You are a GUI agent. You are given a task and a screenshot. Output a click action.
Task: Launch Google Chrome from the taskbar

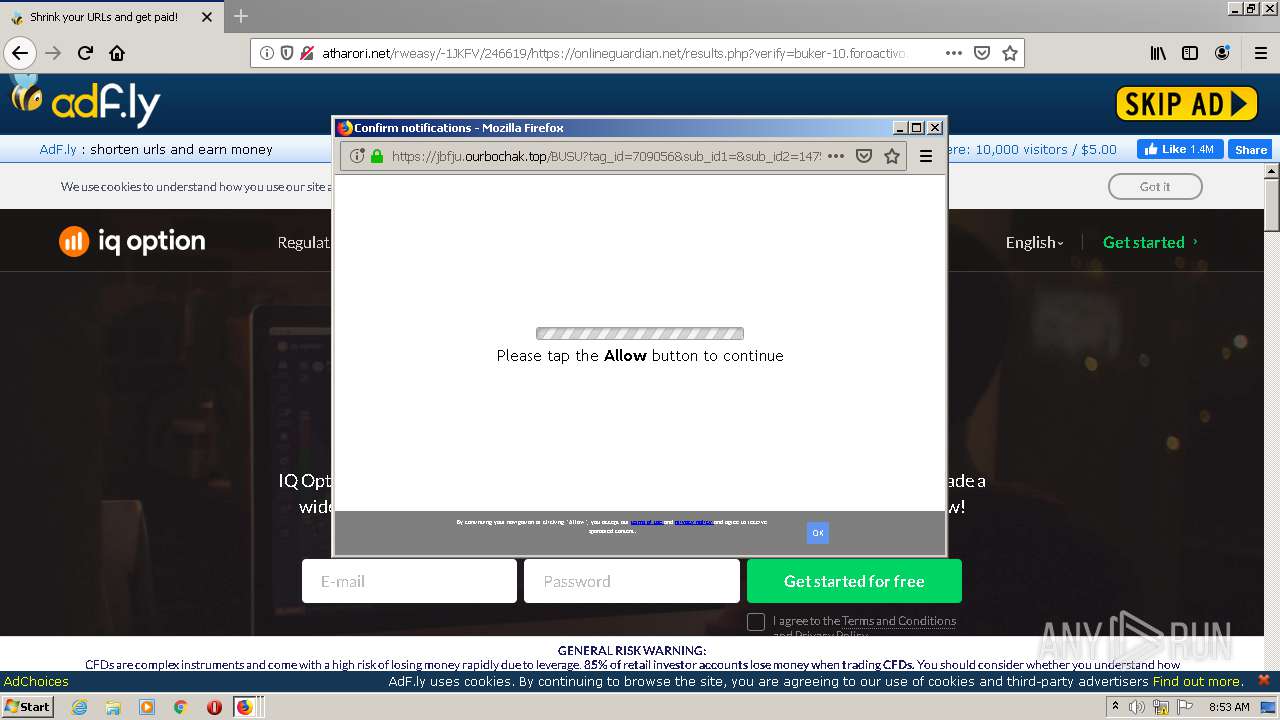[x=181, y=707]
